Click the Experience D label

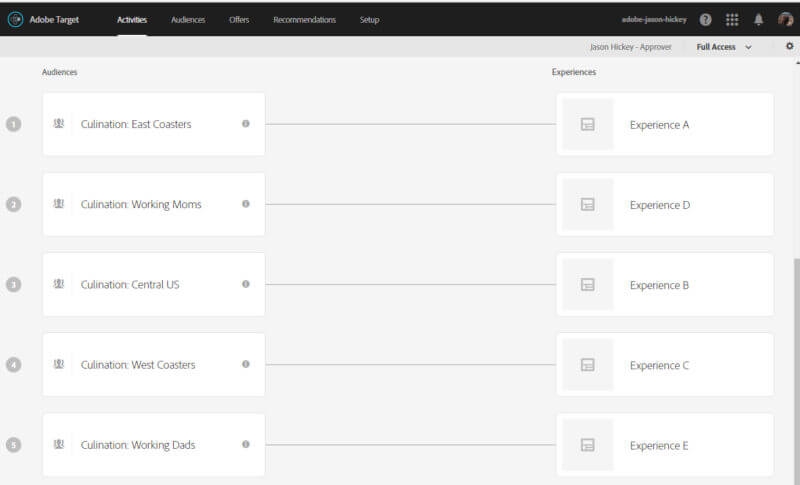(x=660, y=205)
